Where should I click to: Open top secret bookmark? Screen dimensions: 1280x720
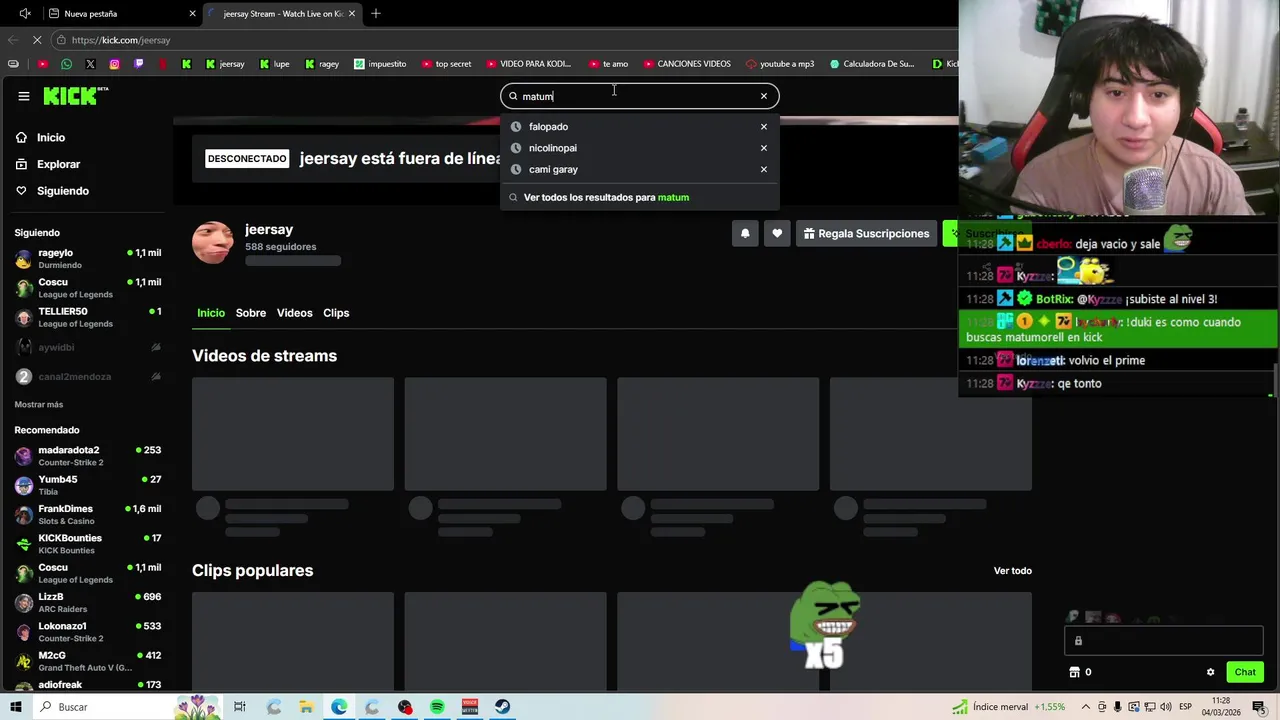(x=446, y=64)
